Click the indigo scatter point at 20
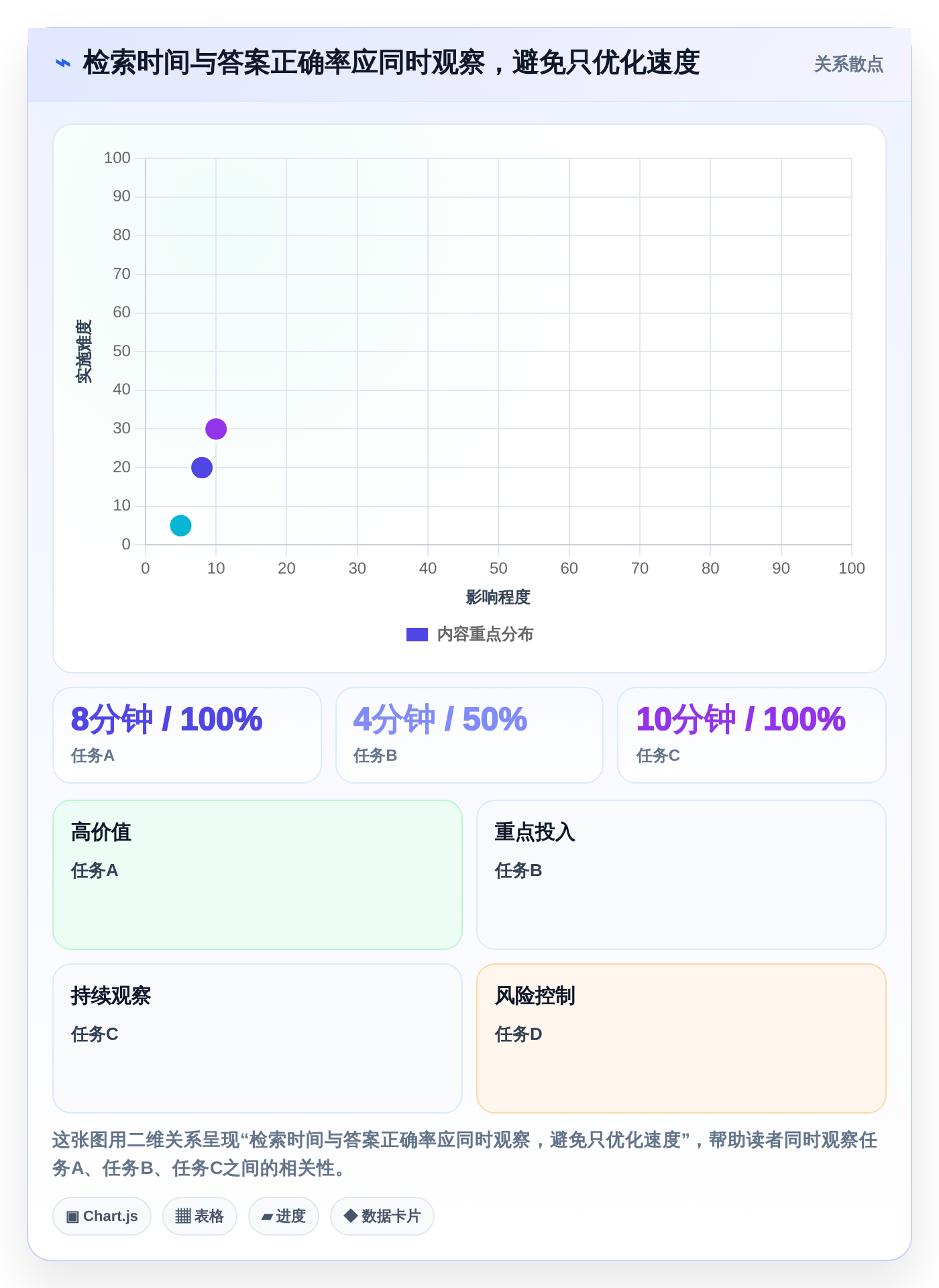Screen dimensions: 939x1288 (202, 468)
